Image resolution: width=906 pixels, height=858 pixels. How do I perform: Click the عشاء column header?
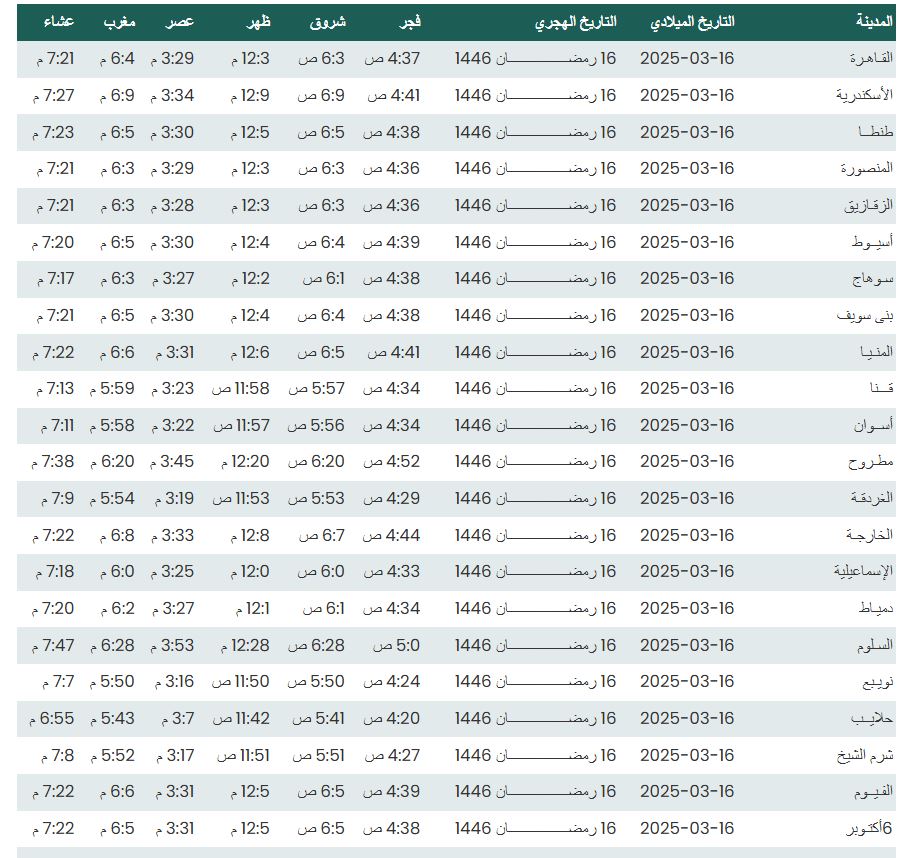click(59, 21)
